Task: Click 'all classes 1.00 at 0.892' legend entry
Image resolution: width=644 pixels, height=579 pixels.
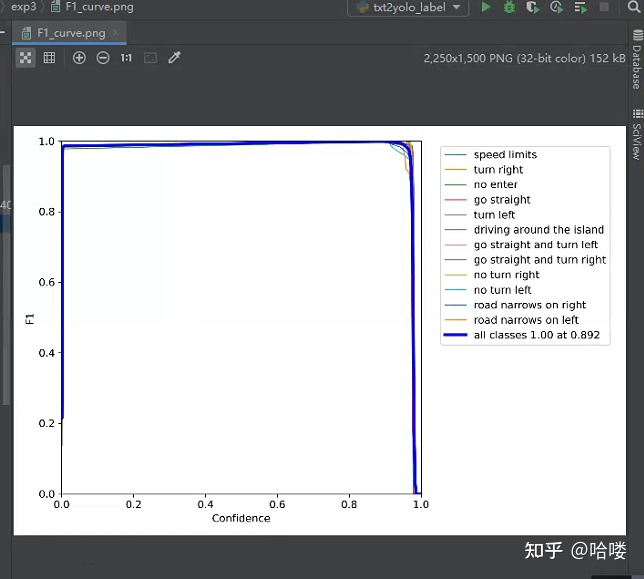Action: click(522, 335)
